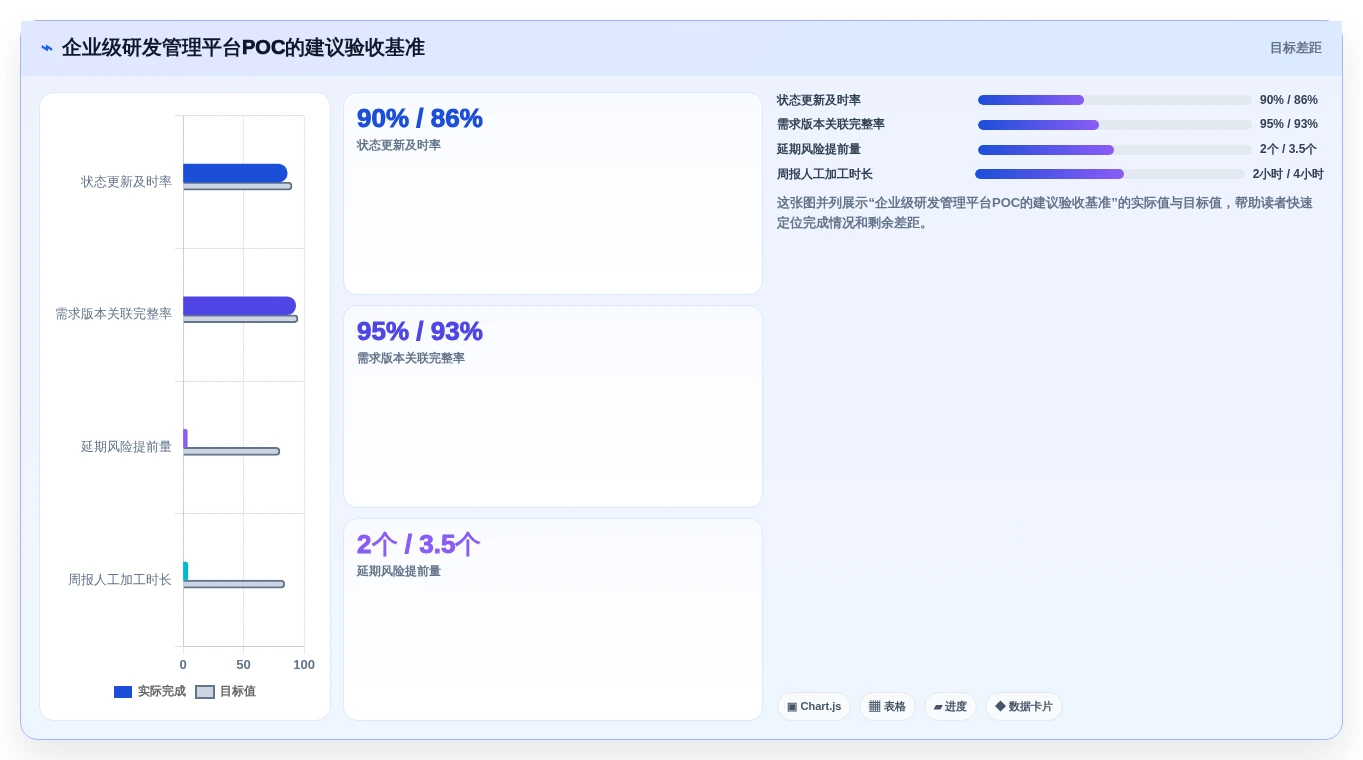Select the 数据卡片 tag chip
This screenshot has width=1363, height=760.
pos(1024,707)
